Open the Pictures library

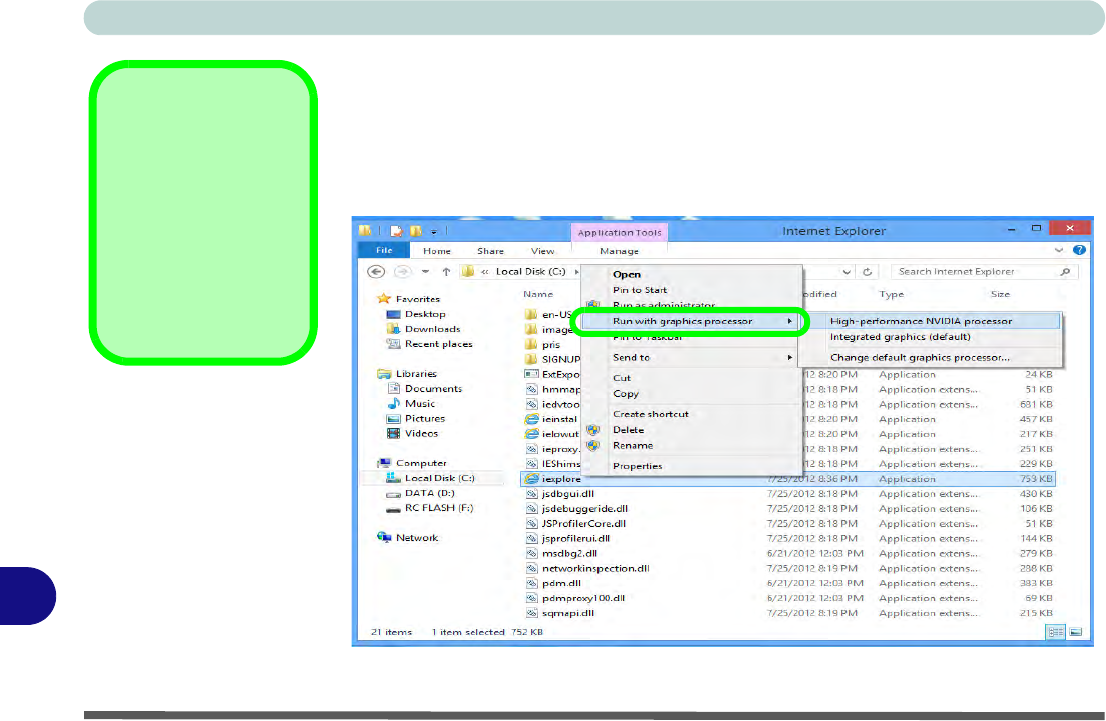(x=425, y=418)
